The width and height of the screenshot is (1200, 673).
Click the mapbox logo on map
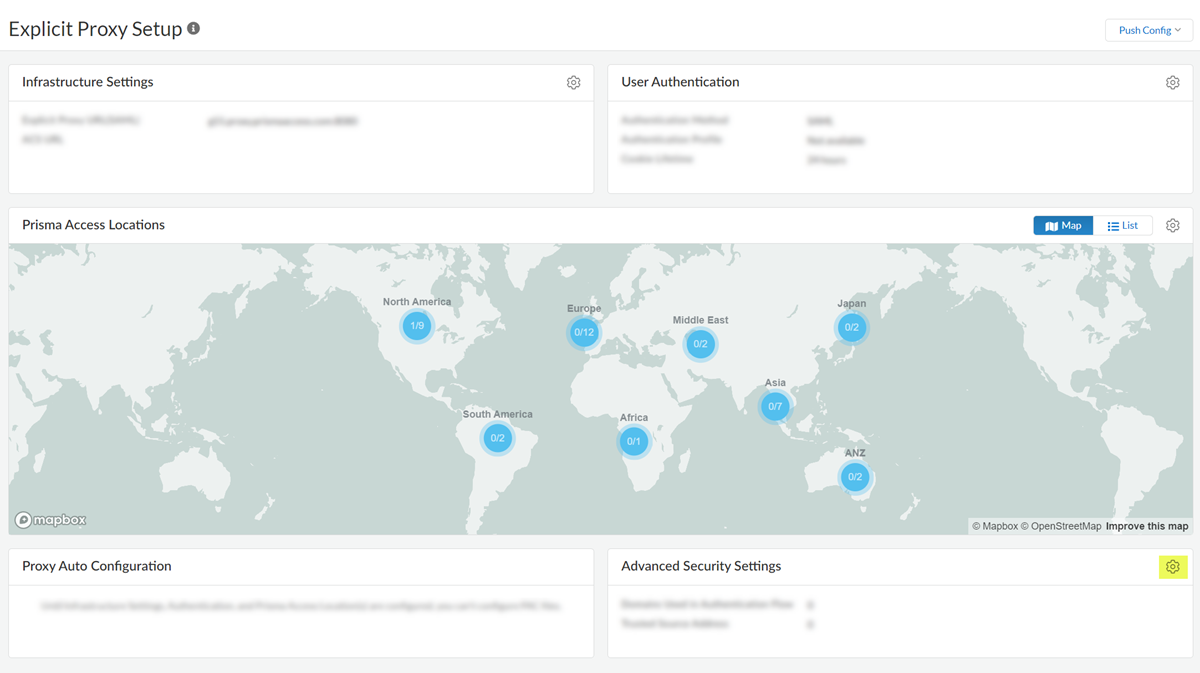(x=51, y=520)
